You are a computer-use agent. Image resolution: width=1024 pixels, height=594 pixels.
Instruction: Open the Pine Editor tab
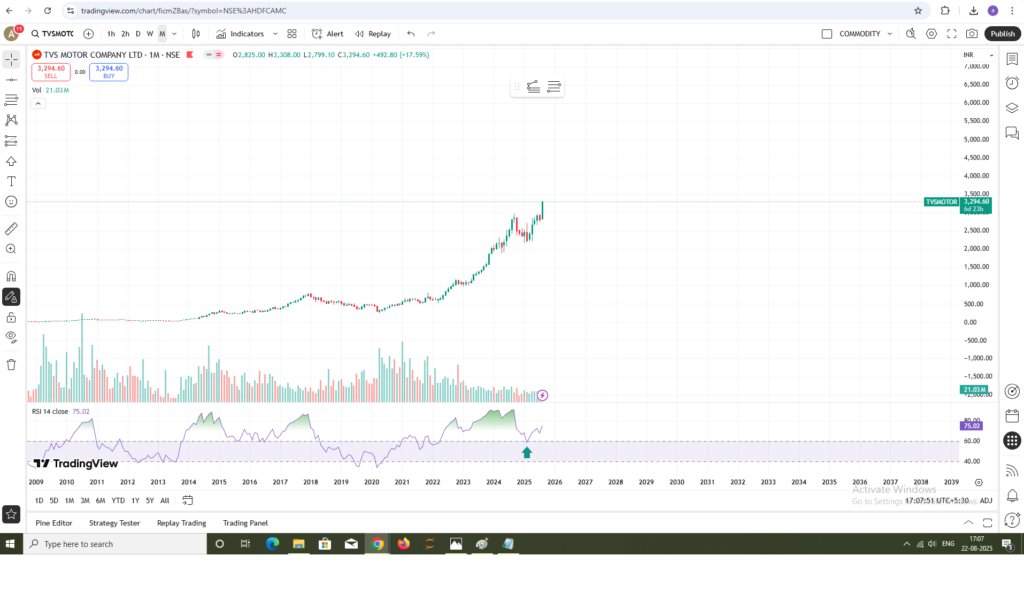[54, 523]
